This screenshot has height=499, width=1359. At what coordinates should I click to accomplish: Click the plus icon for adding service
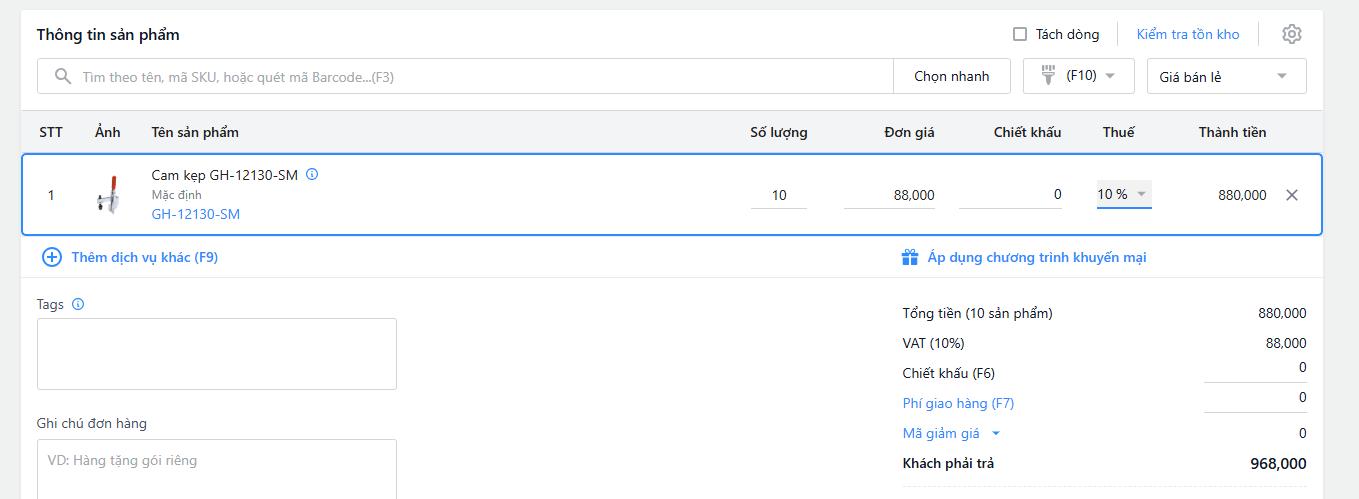pos(52,257)
